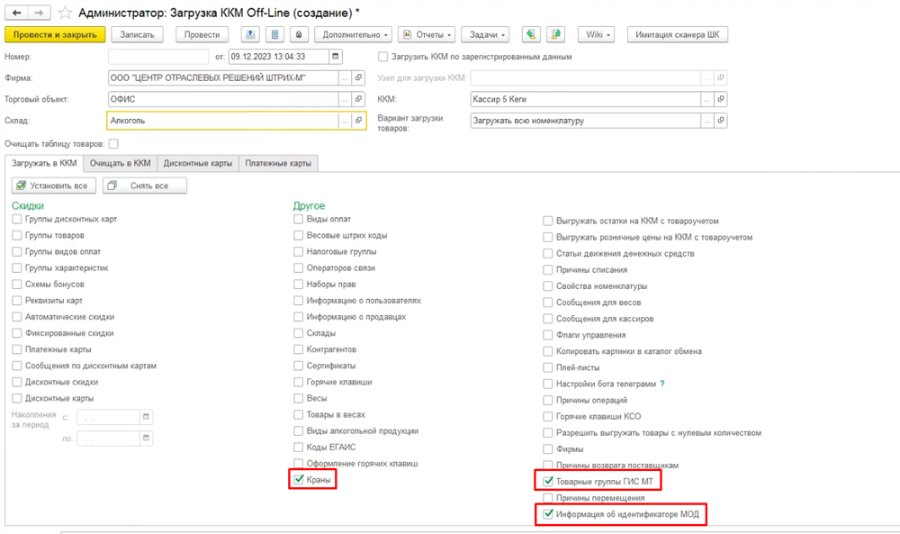
Task: Click 'Снять все' to uncheck all
Action: 145,185
